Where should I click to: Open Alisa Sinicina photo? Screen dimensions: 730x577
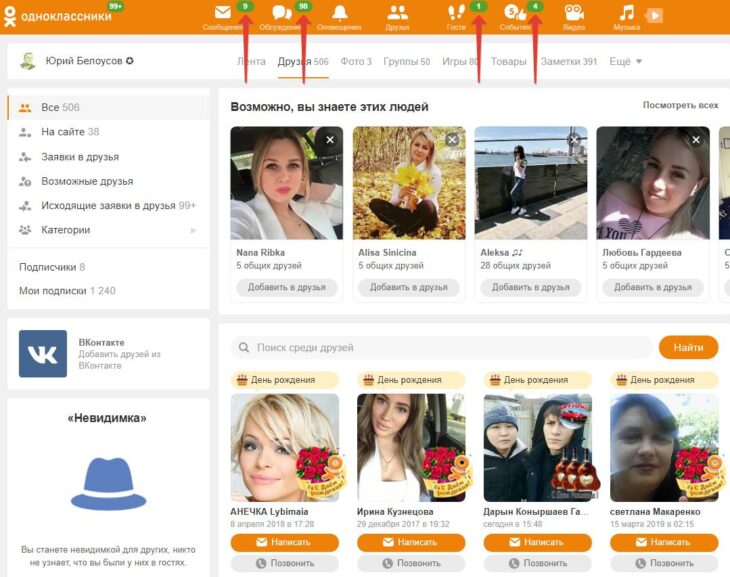point(409,183)
